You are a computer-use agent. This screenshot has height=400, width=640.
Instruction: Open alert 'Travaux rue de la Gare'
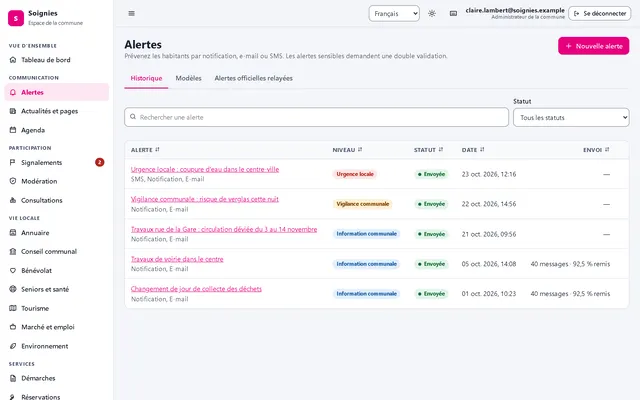[224, 229]
